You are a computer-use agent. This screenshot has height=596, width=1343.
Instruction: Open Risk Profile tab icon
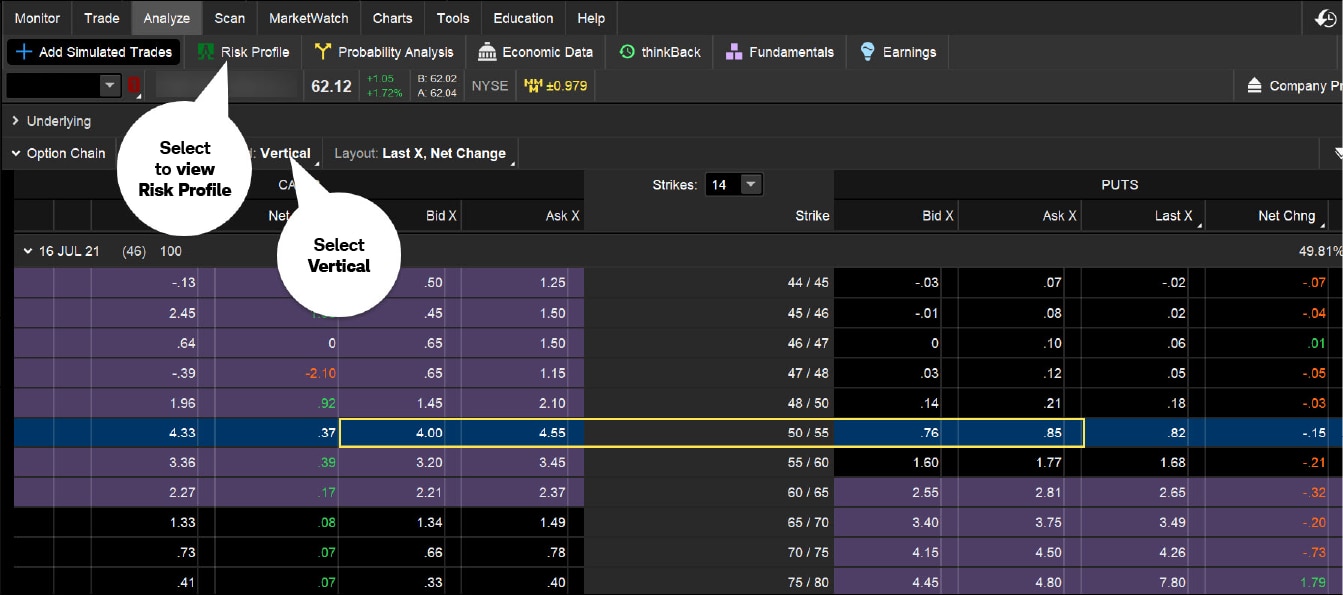[x=206, y=52]
